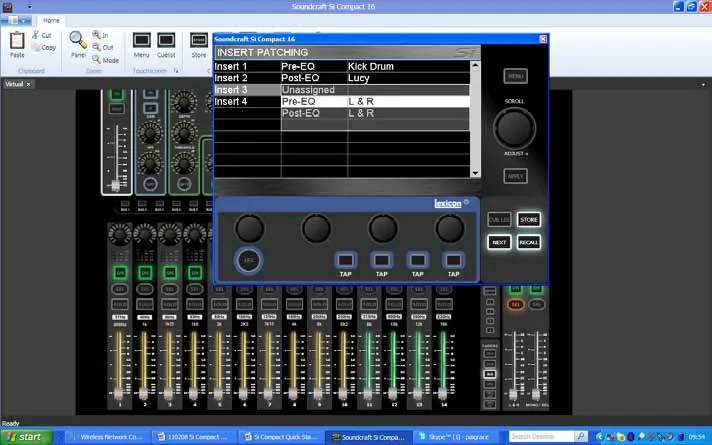Open the Touchscreen group dialog launcher
Screen dimensions: 712x445
tap(176, 71)
